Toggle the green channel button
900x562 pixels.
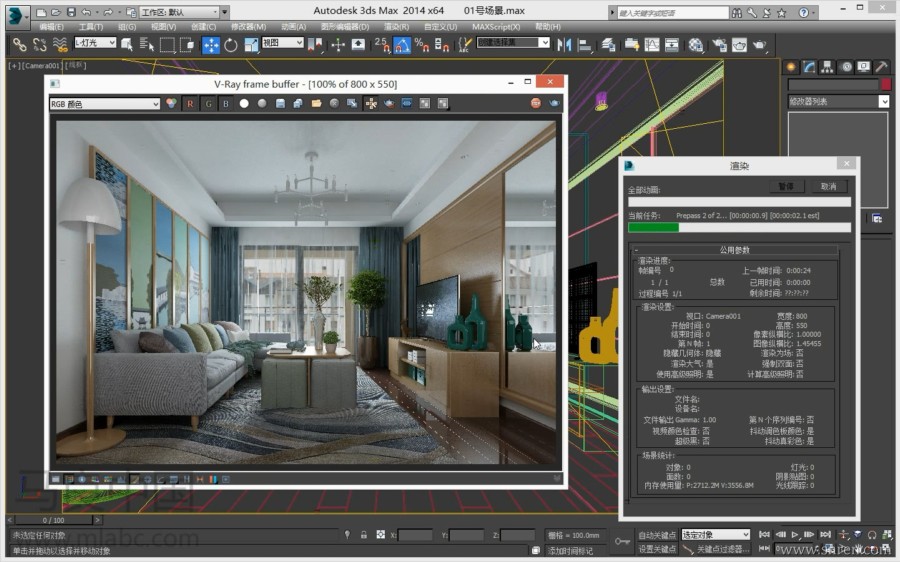(x=207, y=103)
